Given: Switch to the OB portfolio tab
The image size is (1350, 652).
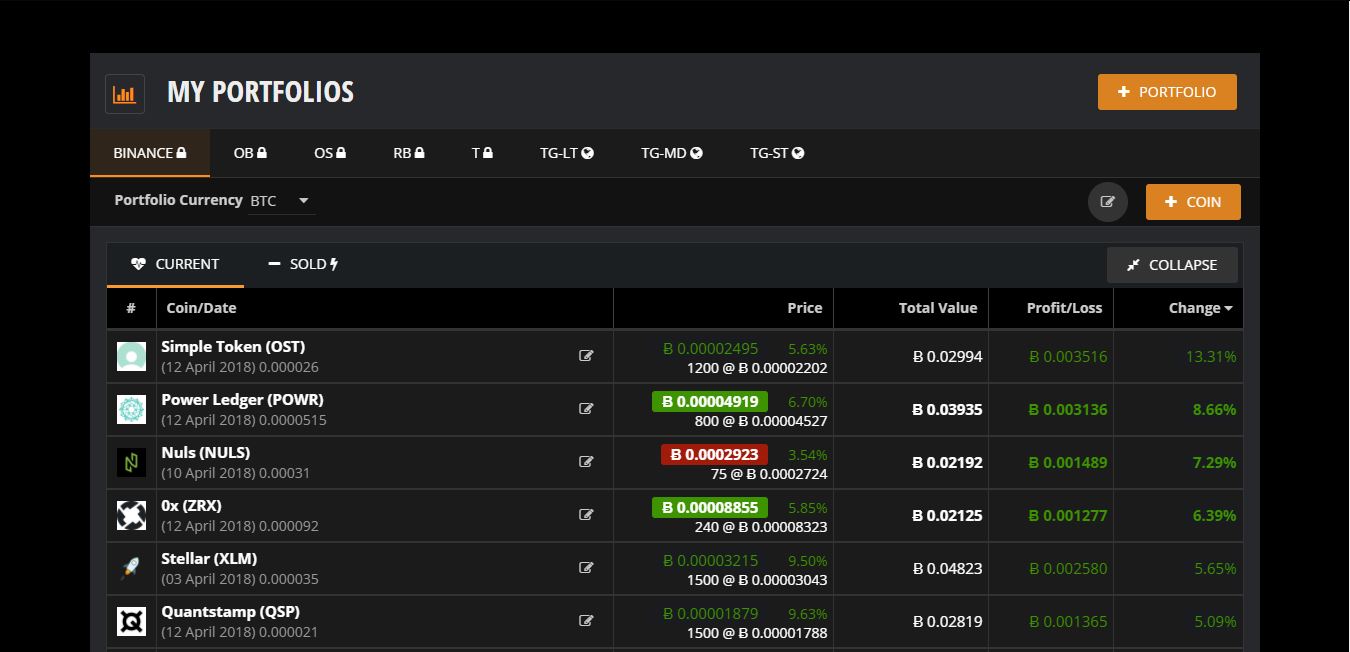Looking at the screenshot, I should [x=250, y=153].
